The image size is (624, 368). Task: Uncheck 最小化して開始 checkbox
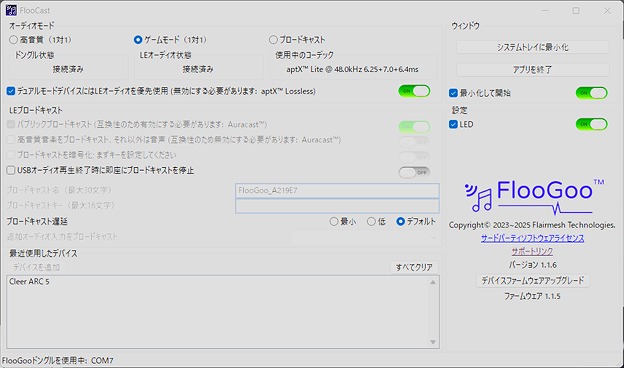pyautogui.click(x=453, y=93)
